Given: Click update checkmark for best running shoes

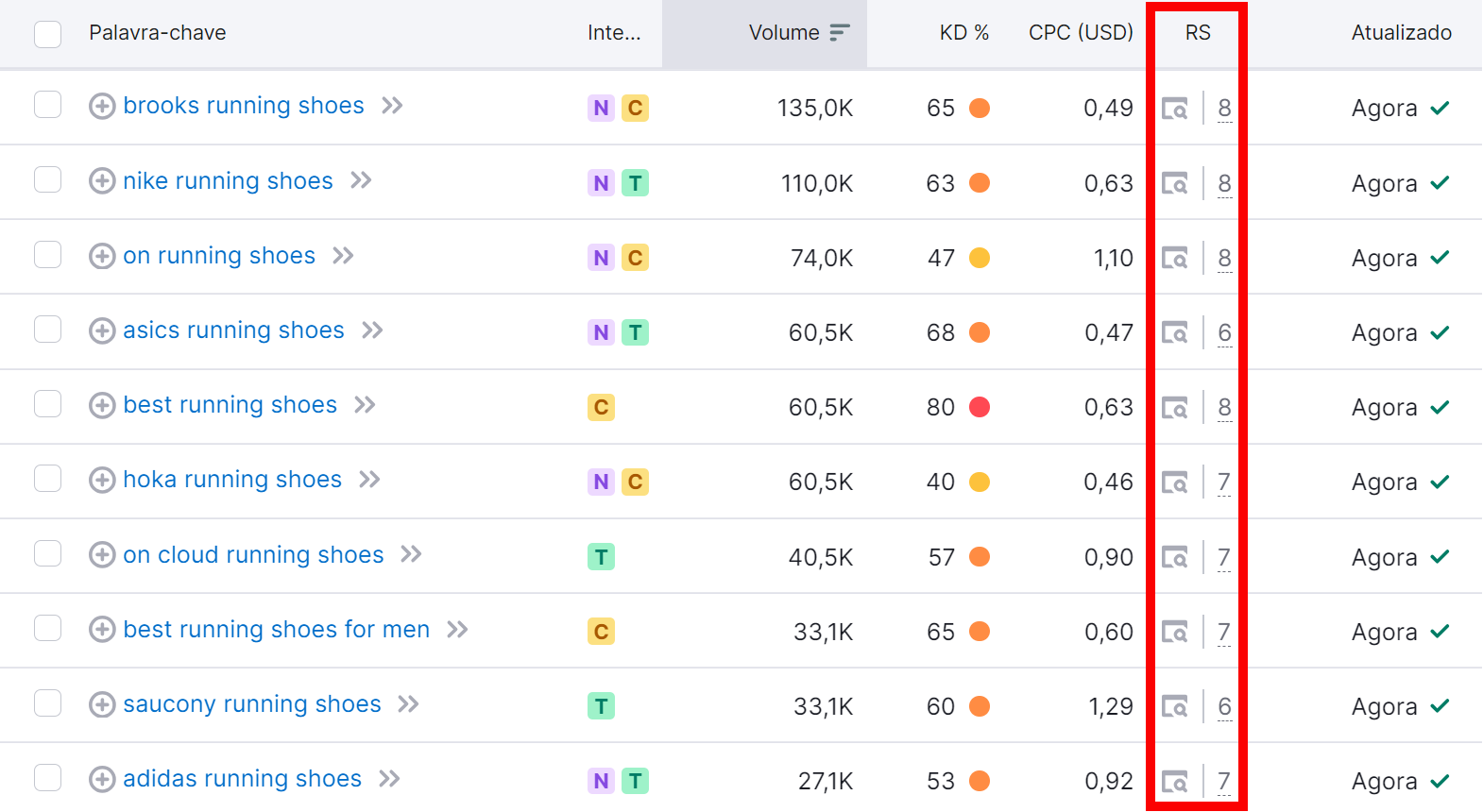Looking at the screenshot, I should point(1440,407).
